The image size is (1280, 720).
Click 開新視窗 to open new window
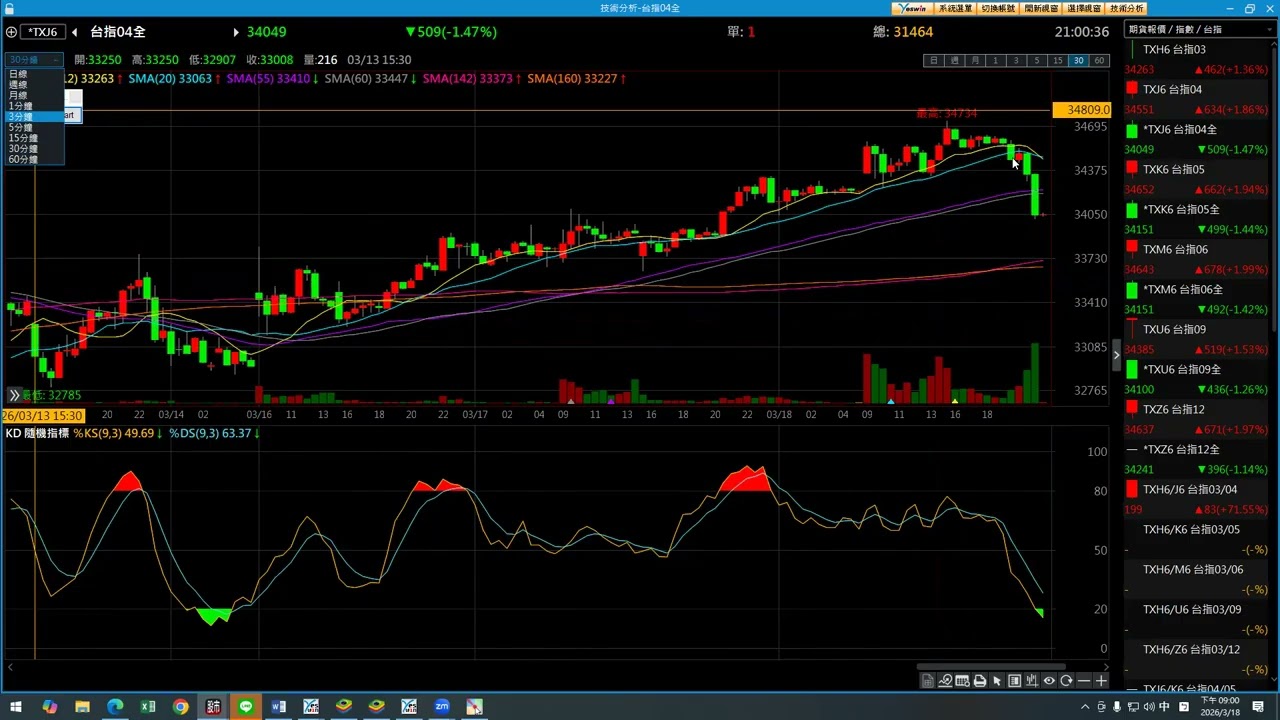point(1041,8)
